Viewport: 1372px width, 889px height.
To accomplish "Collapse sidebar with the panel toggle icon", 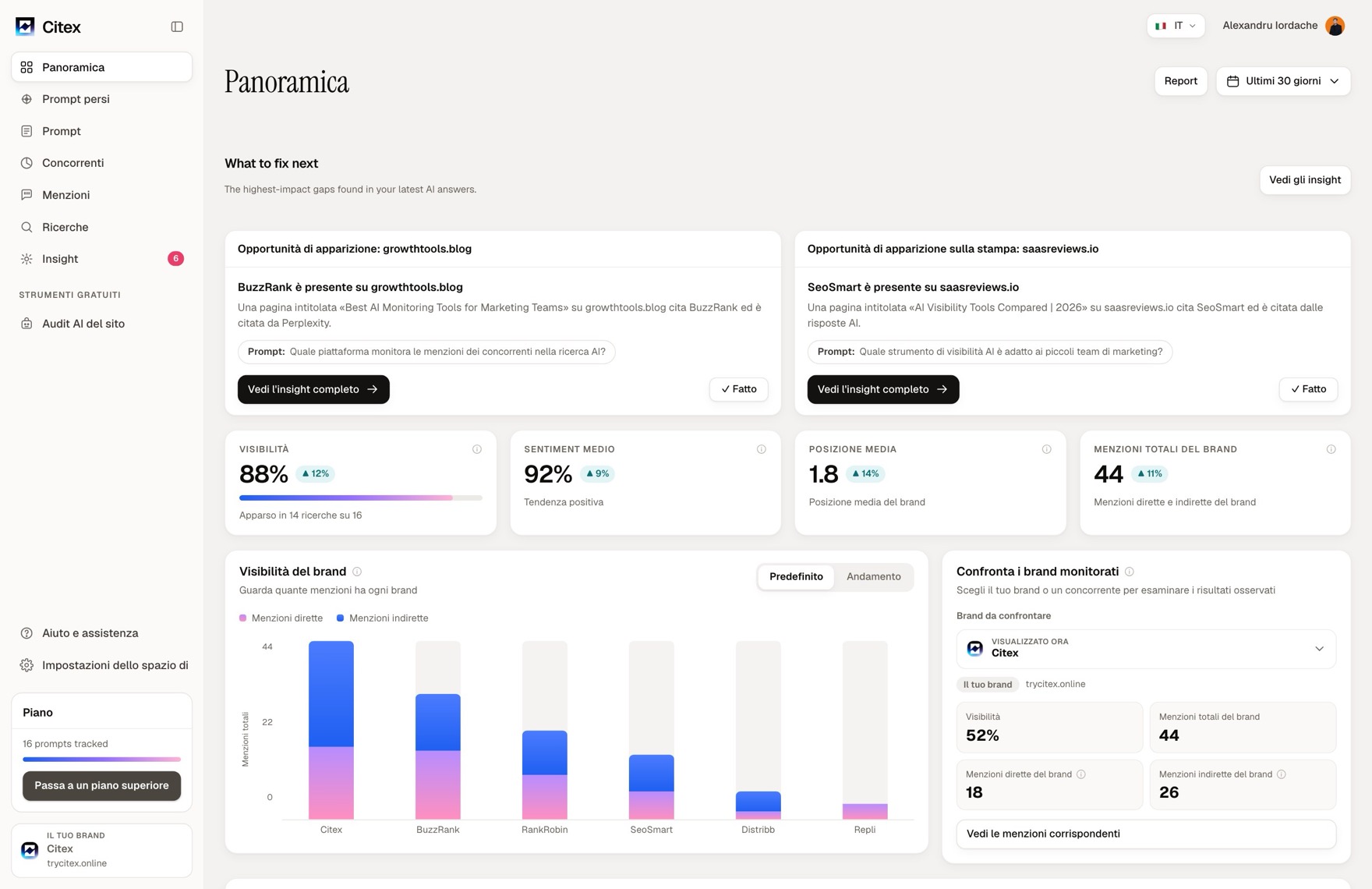I will [x=177, y=27].
